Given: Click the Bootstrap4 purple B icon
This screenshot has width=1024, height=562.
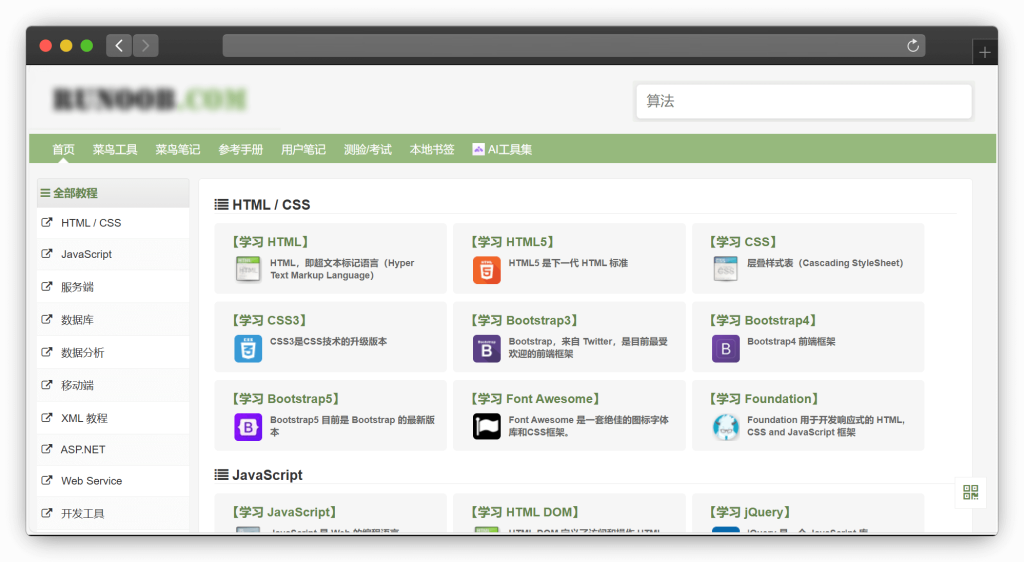Looking at the screenshot, I should click(x=725, y=348).
